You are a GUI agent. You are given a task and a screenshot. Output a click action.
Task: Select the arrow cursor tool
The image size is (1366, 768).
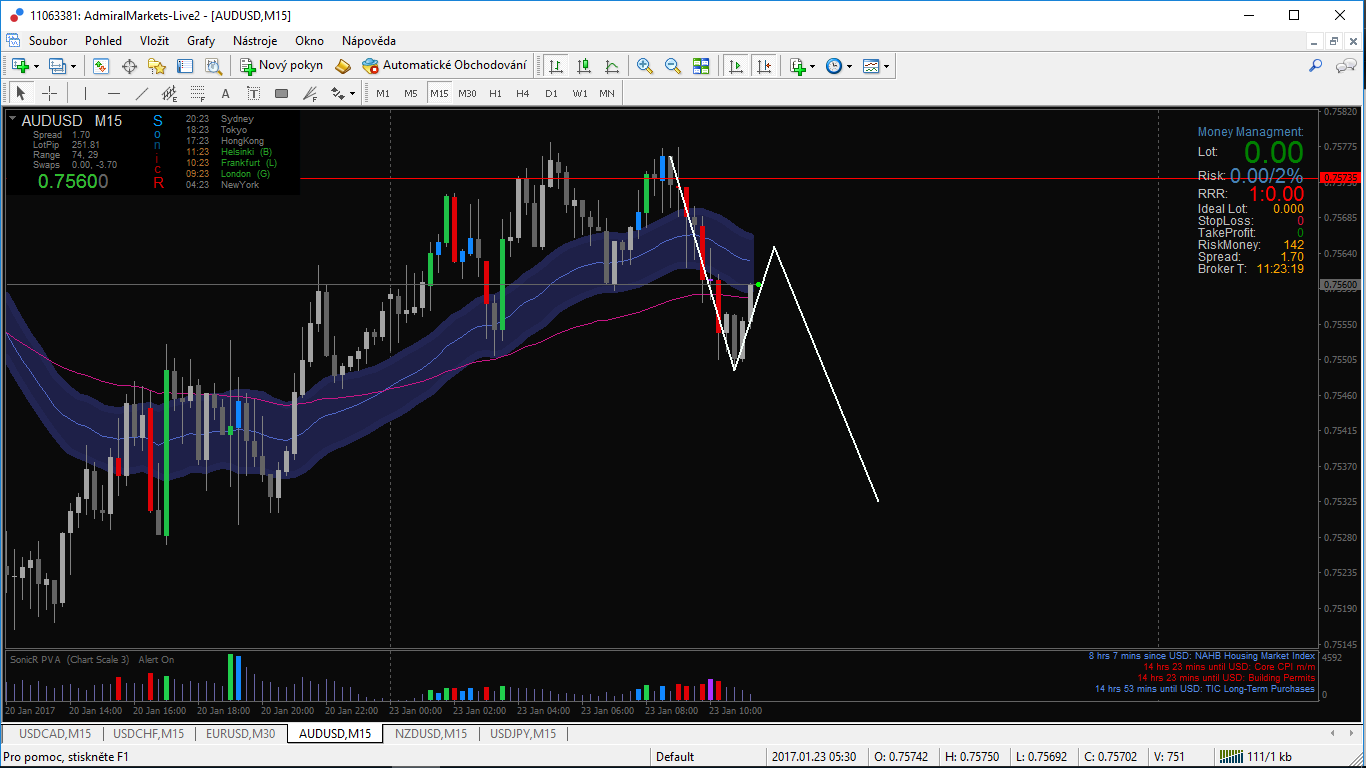[x=21, y=93]
